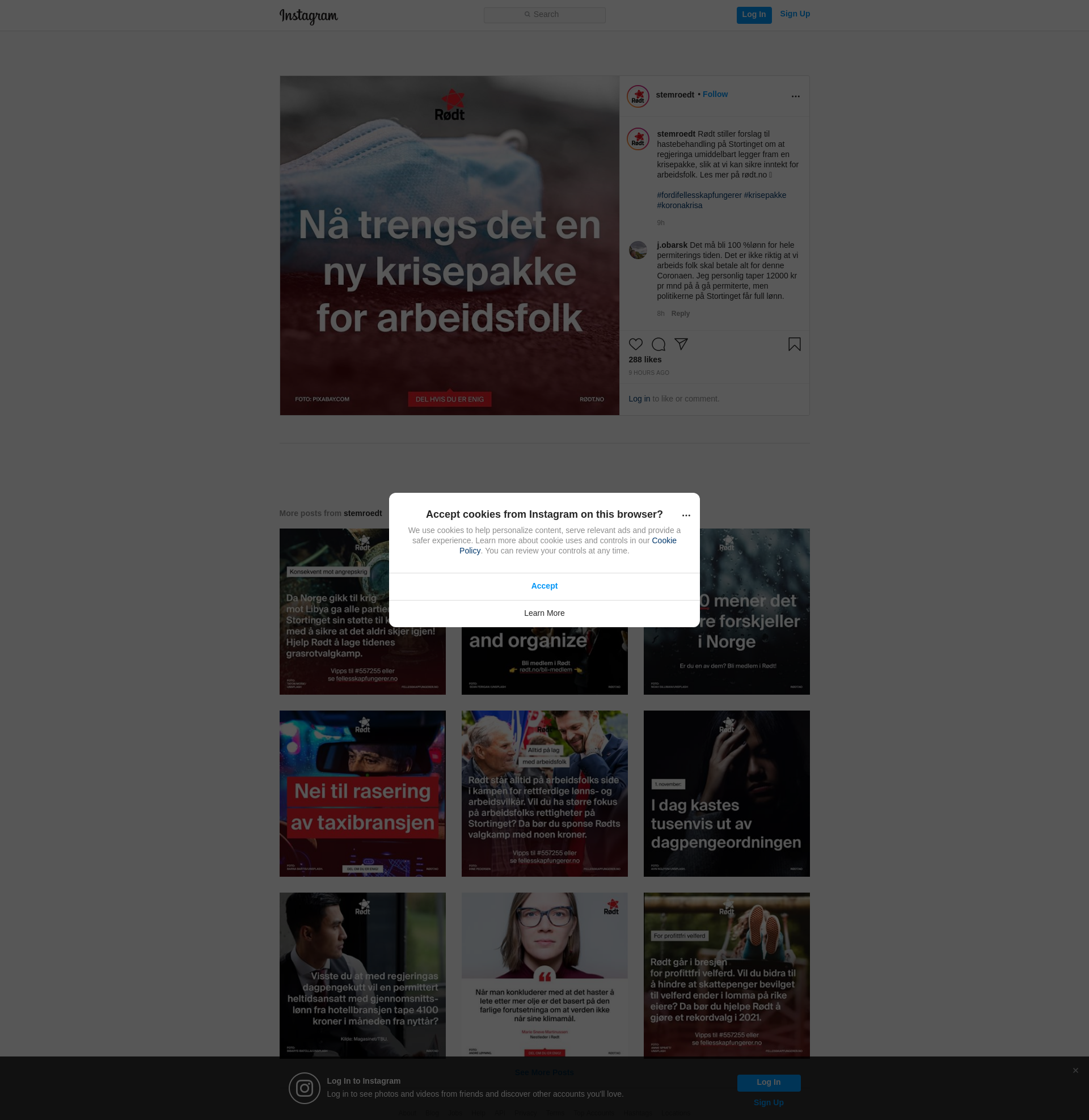
Task: Click the Instagram logo in header
Action: coord(309,16)
